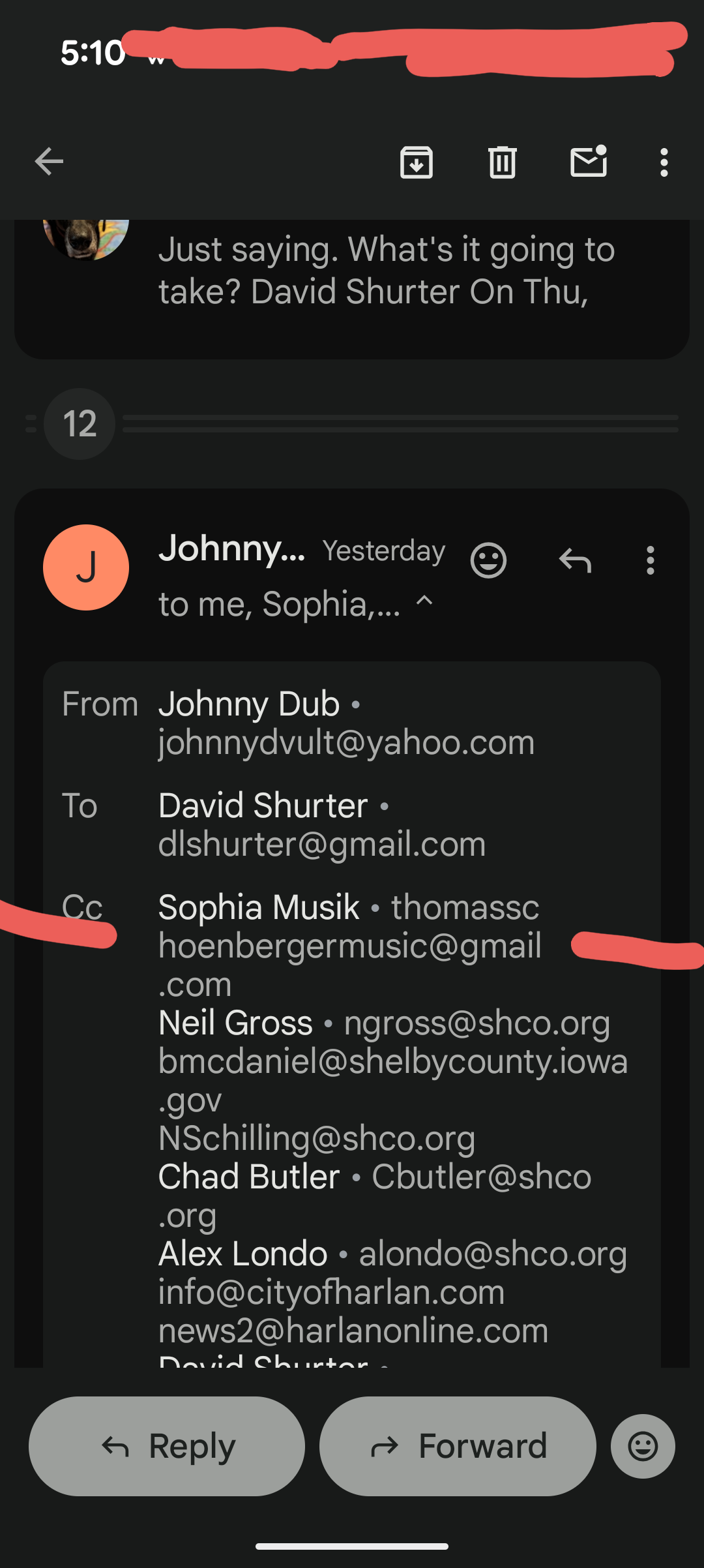The height and width of the screenshot is (1568, 704).
Task: Open the top toolbar overflow menu
Action: pos(664,162)
